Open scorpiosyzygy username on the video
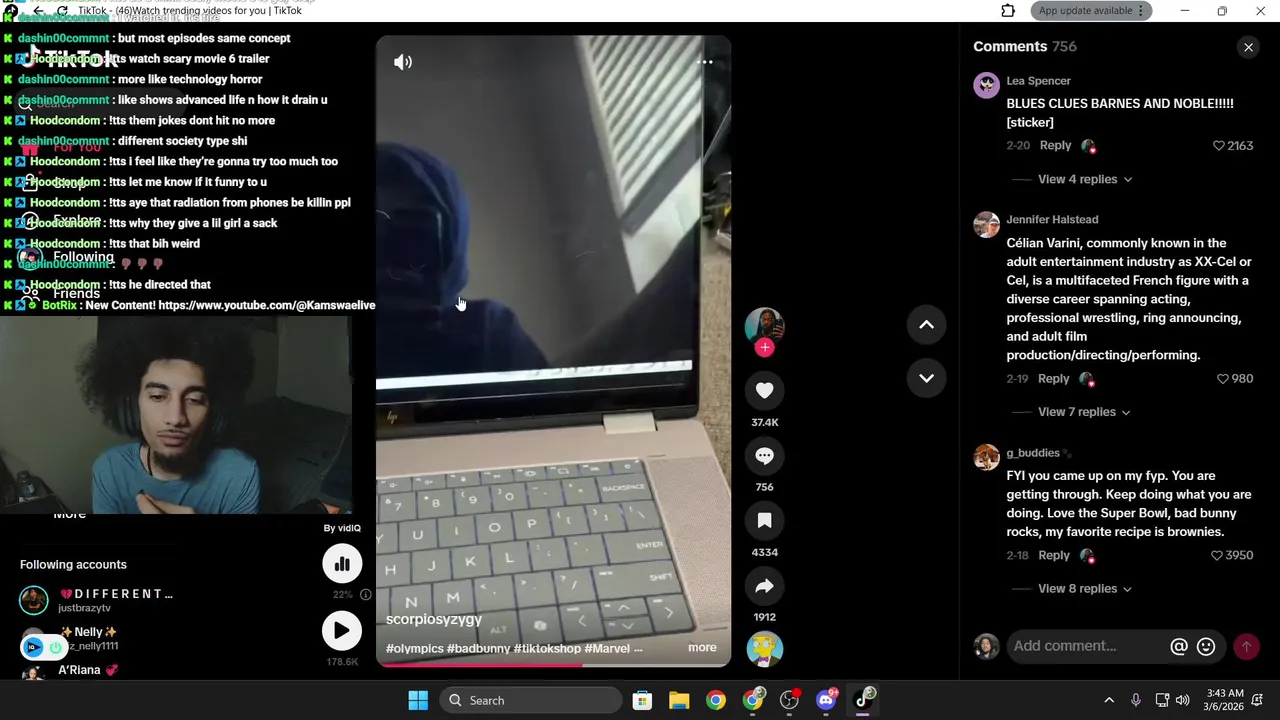This screenshot has width=1280, height=720. (x=434, y=620)
